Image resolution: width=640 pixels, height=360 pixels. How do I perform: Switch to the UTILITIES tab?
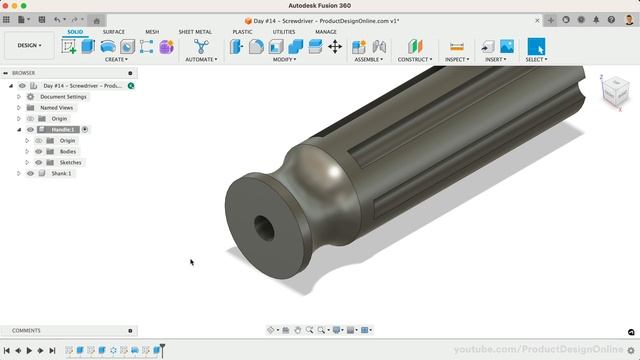click(284, 32)
